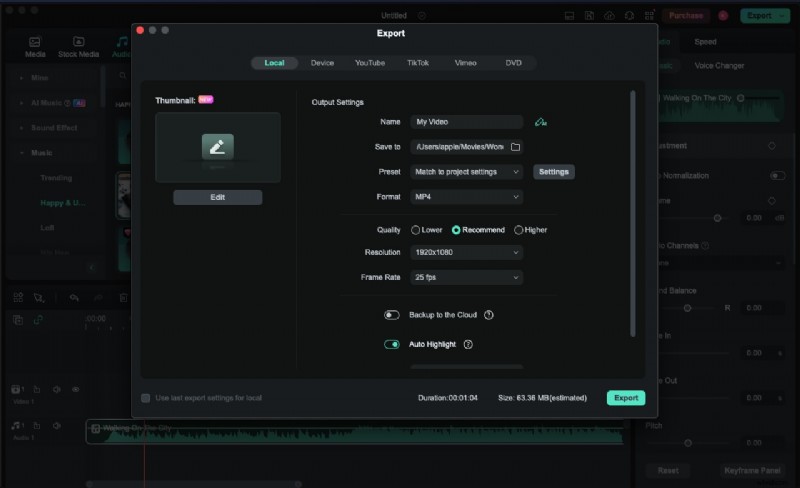The image size is (800, 488).
Task: Expand the Frame Rate 25 fps dropdown
Action: tap(467, 277)
